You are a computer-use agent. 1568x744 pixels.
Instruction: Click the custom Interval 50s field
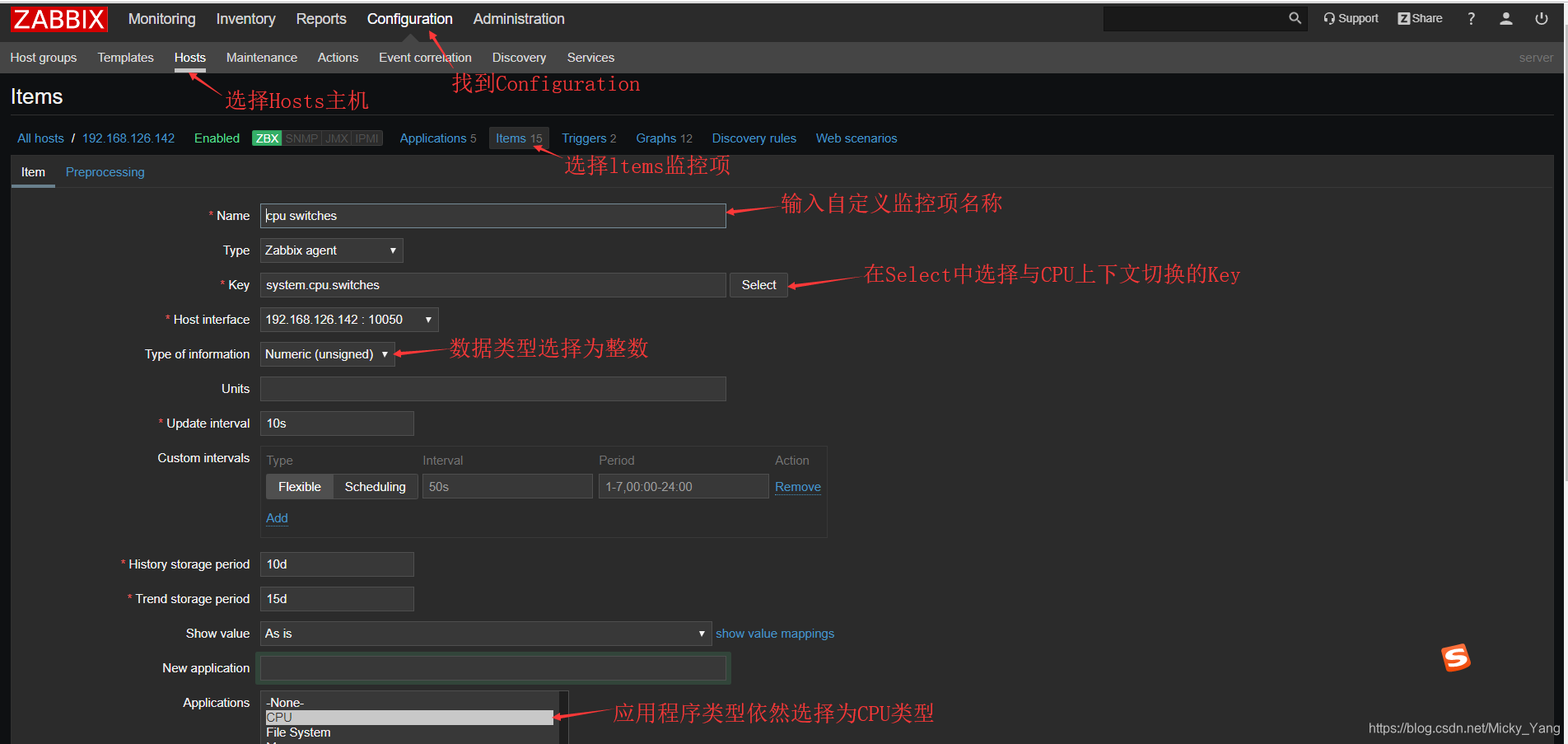coord(507,487)
